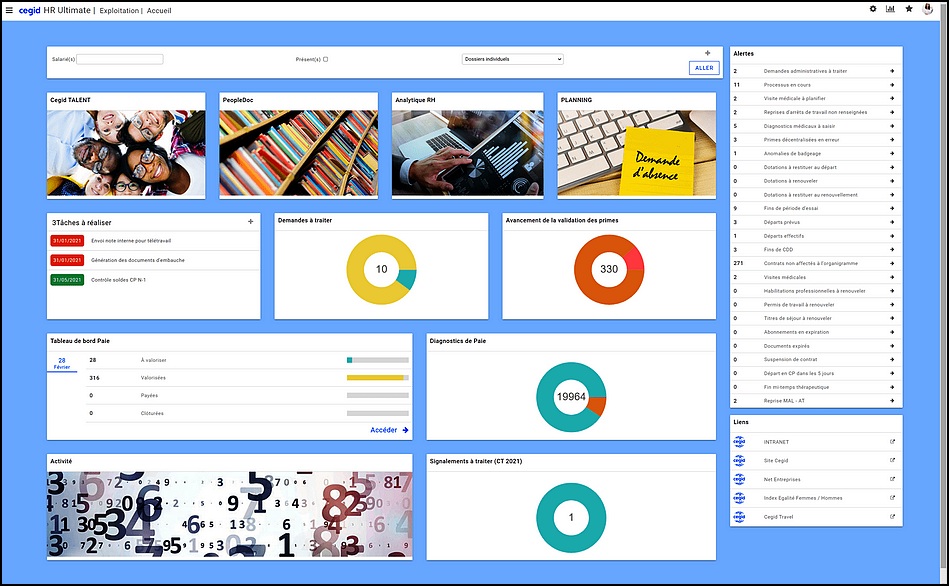Click the plus icon above the ALLER button
Viewport: 949px width, 586px height.
point(708,53)
